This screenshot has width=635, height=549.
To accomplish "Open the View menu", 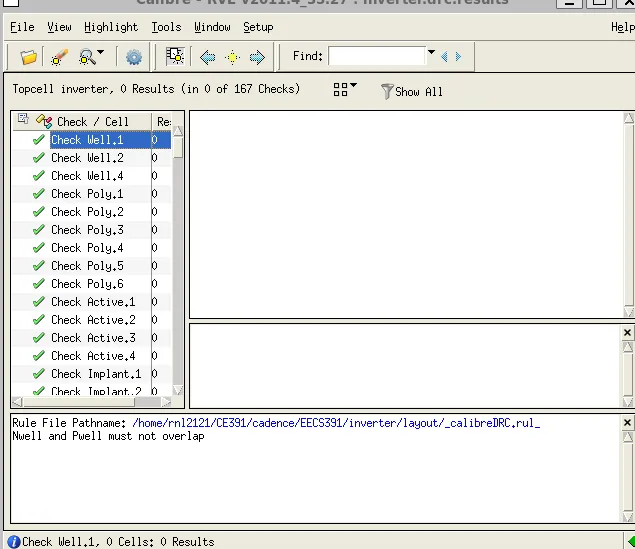I will 59,27.
